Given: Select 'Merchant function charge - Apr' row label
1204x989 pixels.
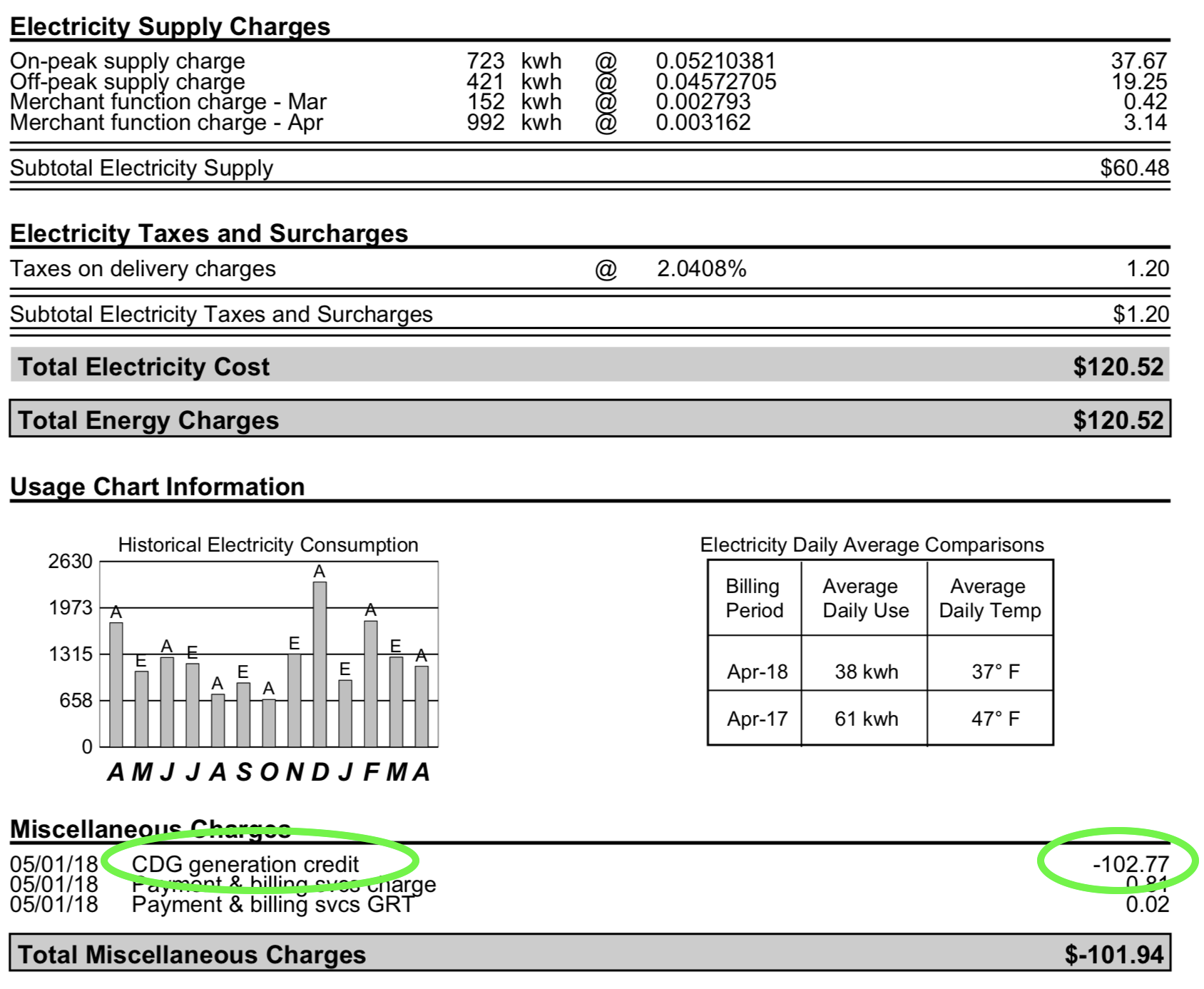Looking at the screenshot, I should pos(166,123).
